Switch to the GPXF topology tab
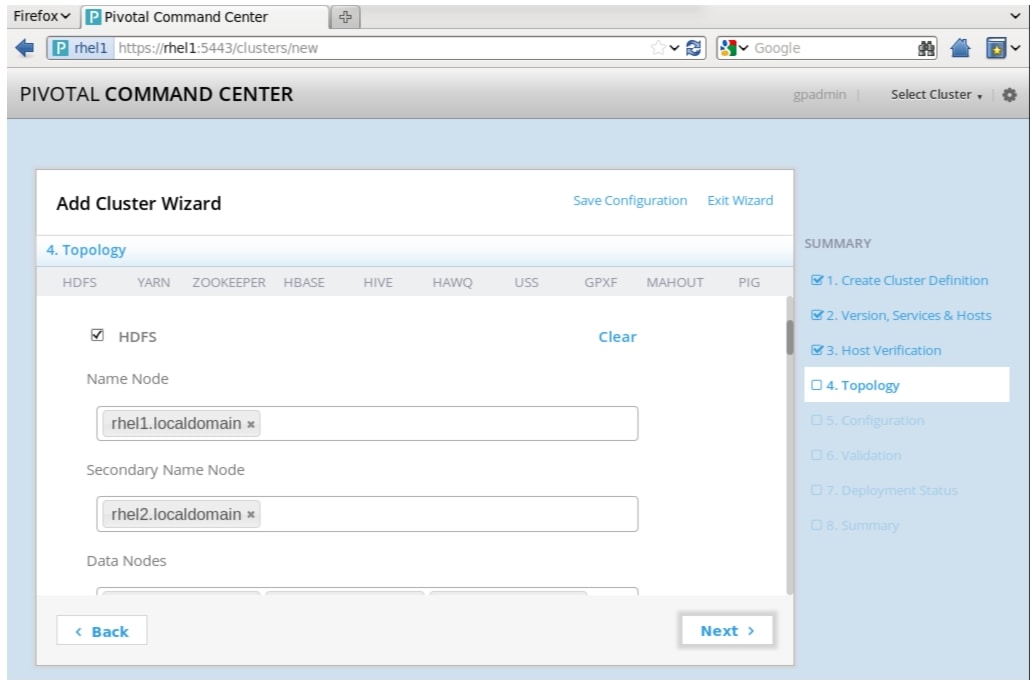The width and height of the screenshot is (1032, 690). pos(601,282)
